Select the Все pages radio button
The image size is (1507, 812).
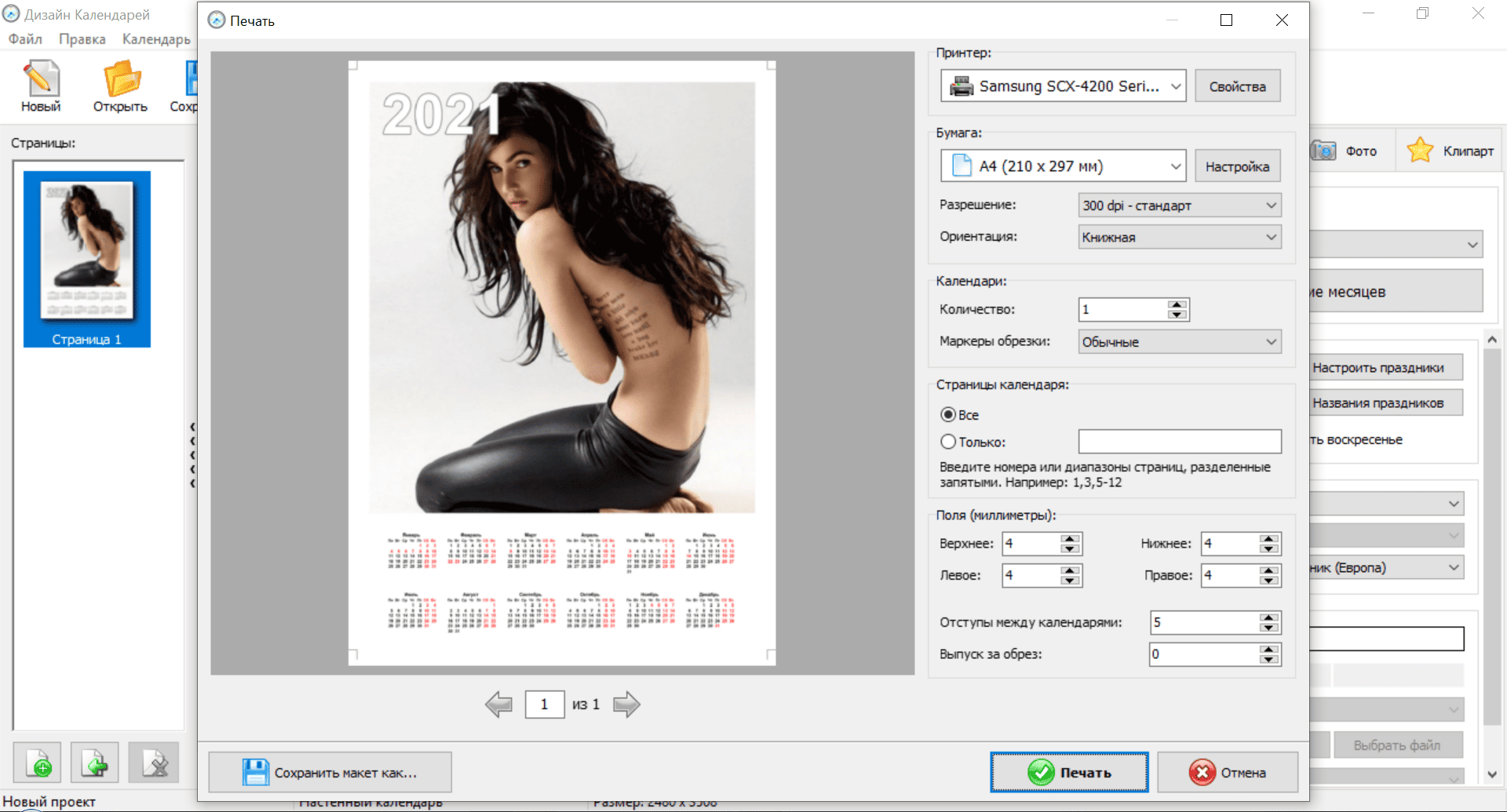pos(948,414)
